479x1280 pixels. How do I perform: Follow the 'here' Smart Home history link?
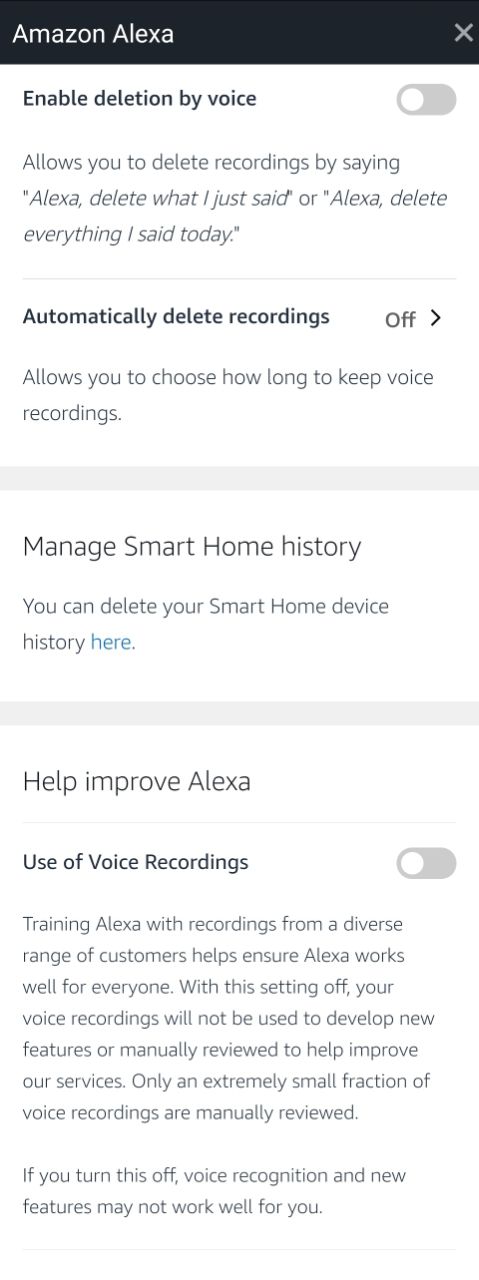pyautogui.click(x=110, y=642)
